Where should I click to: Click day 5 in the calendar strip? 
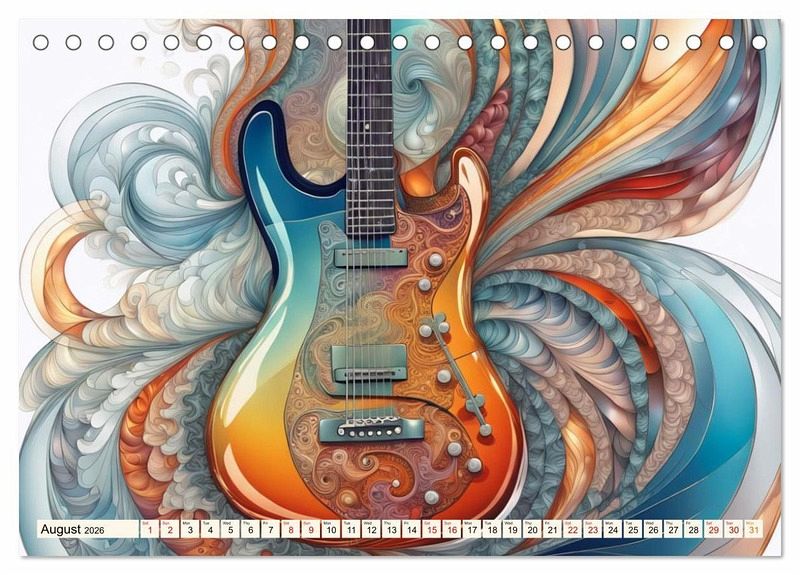pos(230,529)
